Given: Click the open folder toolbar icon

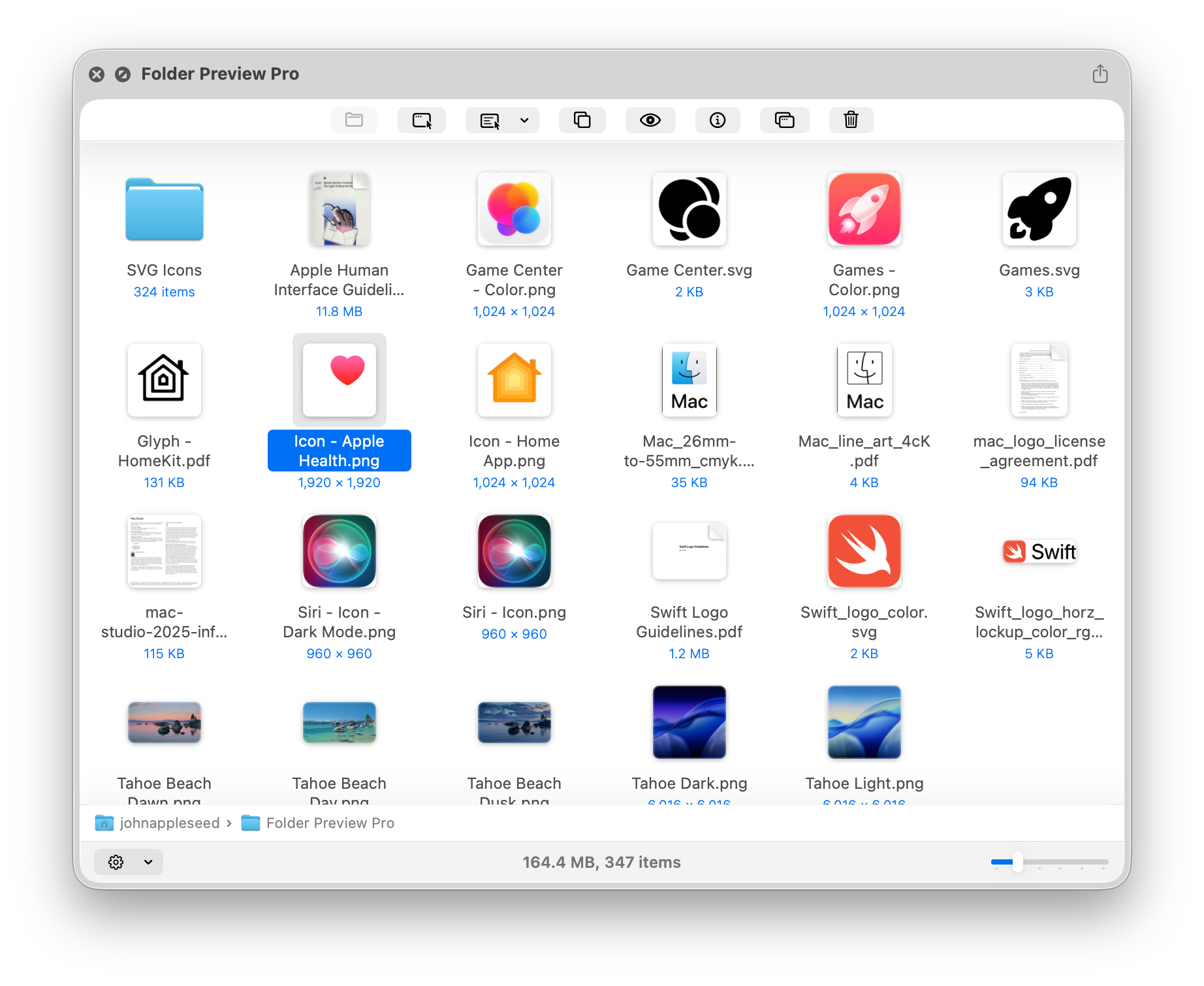Looking at the screenshot, I should point(354,120).
